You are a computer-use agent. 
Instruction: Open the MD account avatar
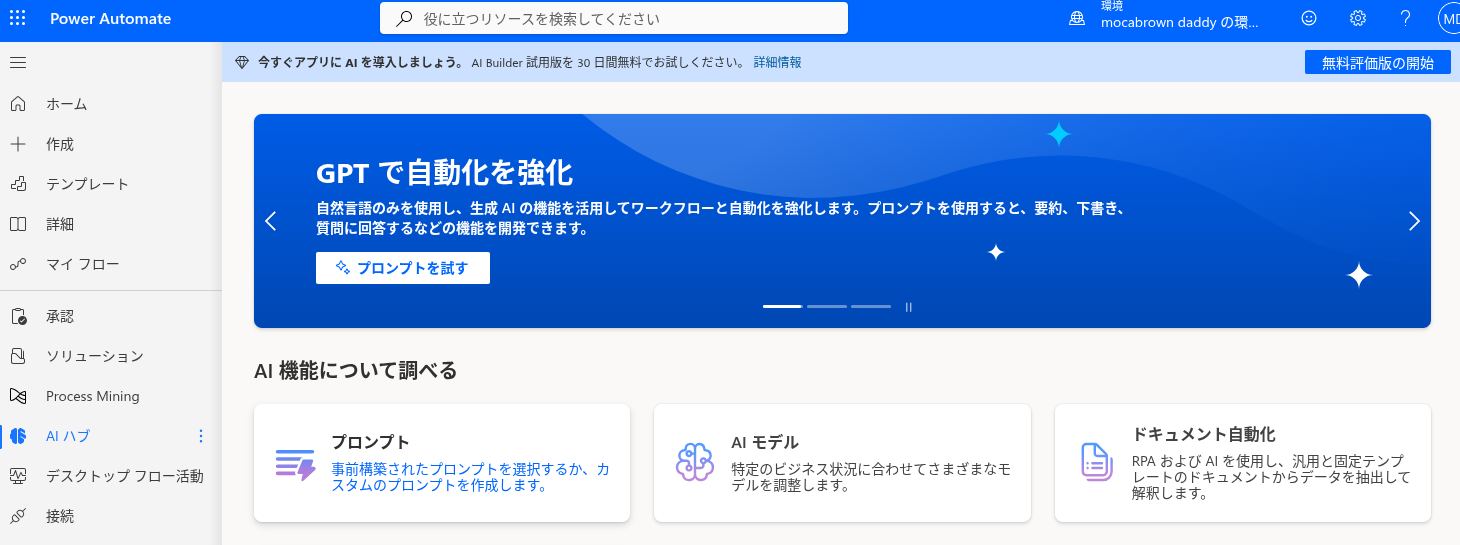[1449, 18]
